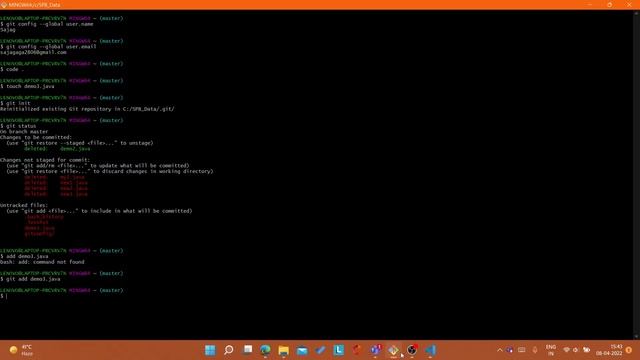Screen dimensions: 640x360
Task: Click the 'git config --global user.email' command line
Action: [x=49, y=47]
